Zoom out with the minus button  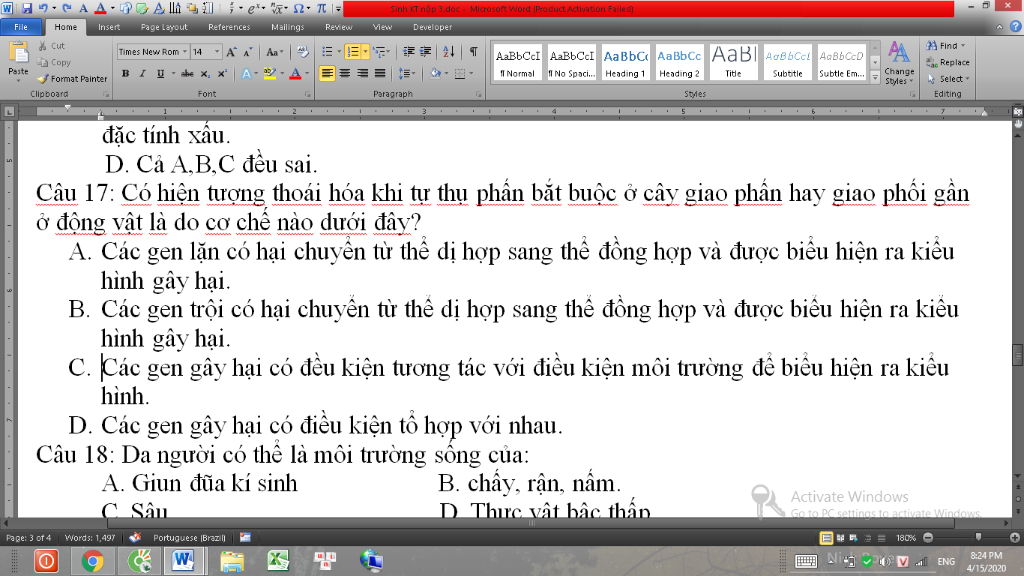[x=928, y=538]
